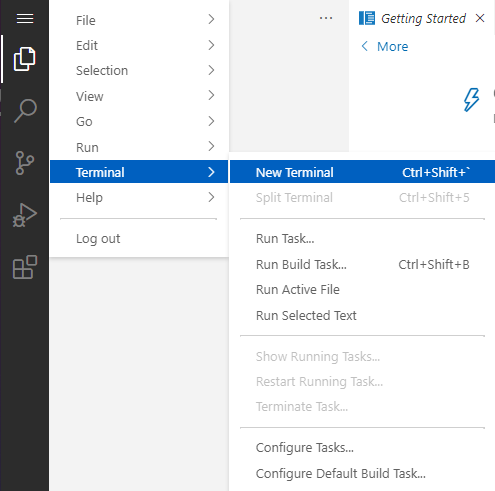Click the Ctrl+Shift+B shortcut label
495x491 pixels.
[434, 265]
